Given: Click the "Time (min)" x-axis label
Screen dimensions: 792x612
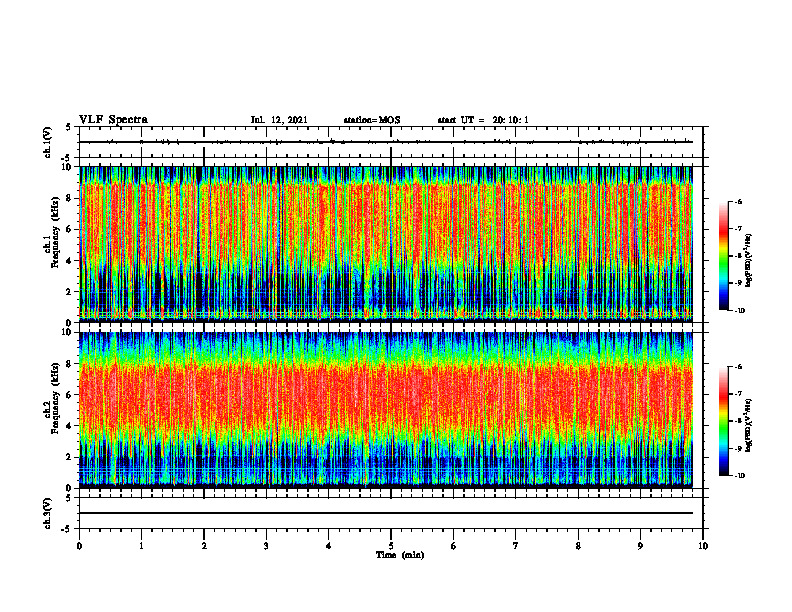Looking at the screenshot, I should coord(400,555).
